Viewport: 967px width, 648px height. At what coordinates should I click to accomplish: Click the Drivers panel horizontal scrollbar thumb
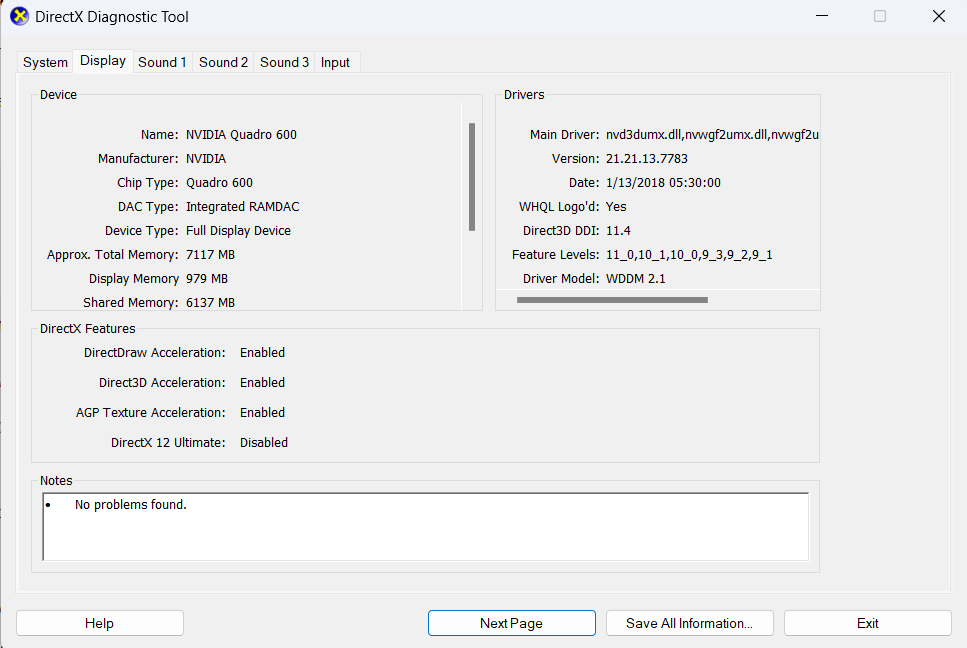(x=612, y=300)
